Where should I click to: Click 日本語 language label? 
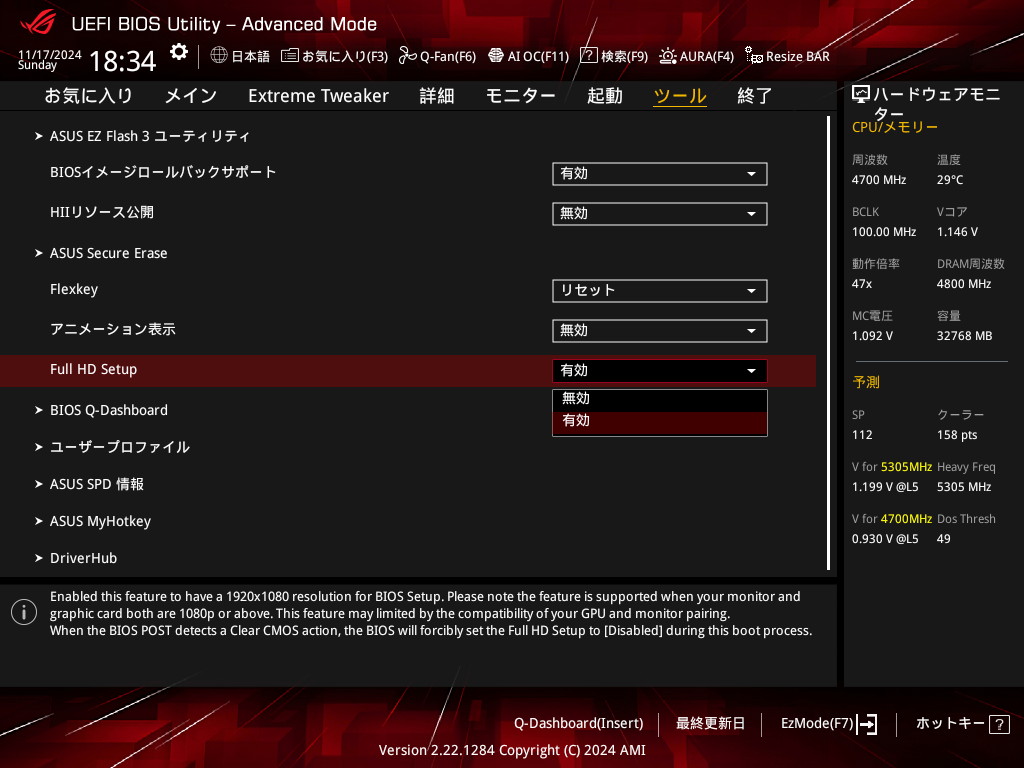251,56
